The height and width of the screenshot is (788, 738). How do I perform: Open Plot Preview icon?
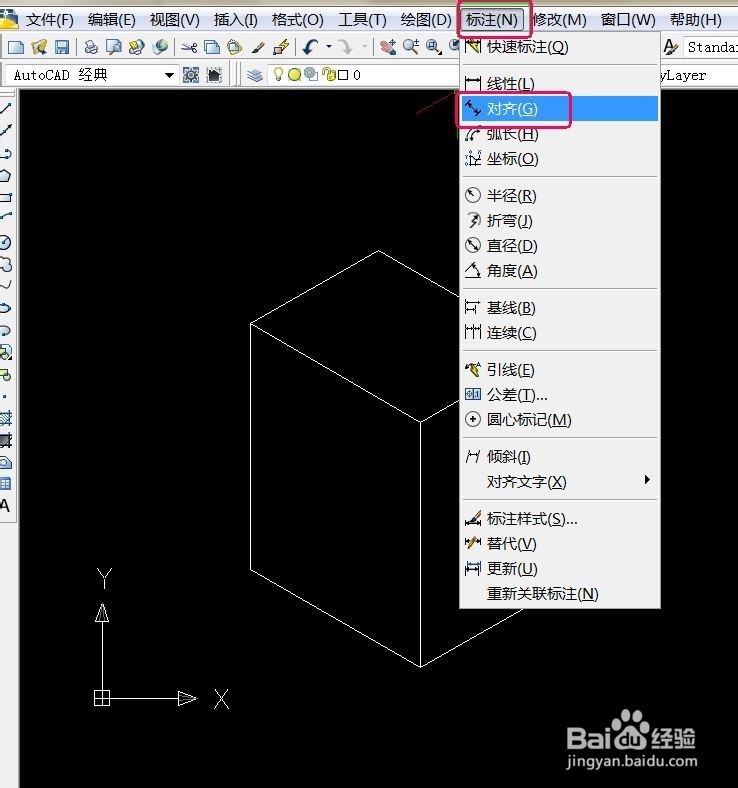114,47
